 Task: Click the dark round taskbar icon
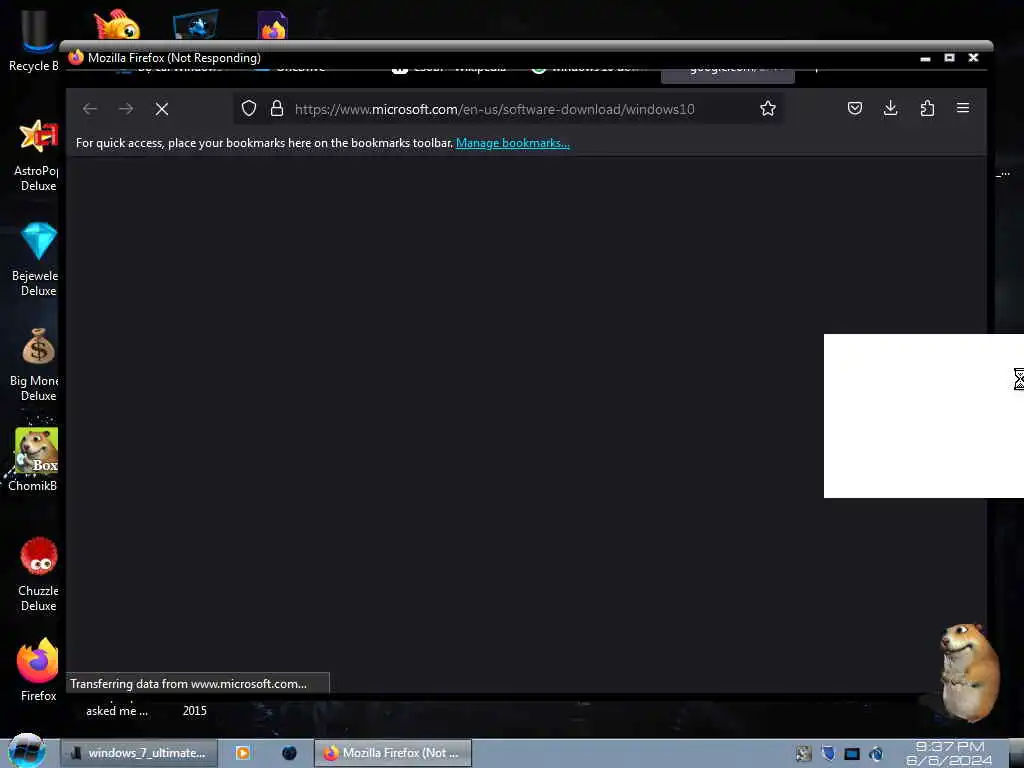[289, 753]
